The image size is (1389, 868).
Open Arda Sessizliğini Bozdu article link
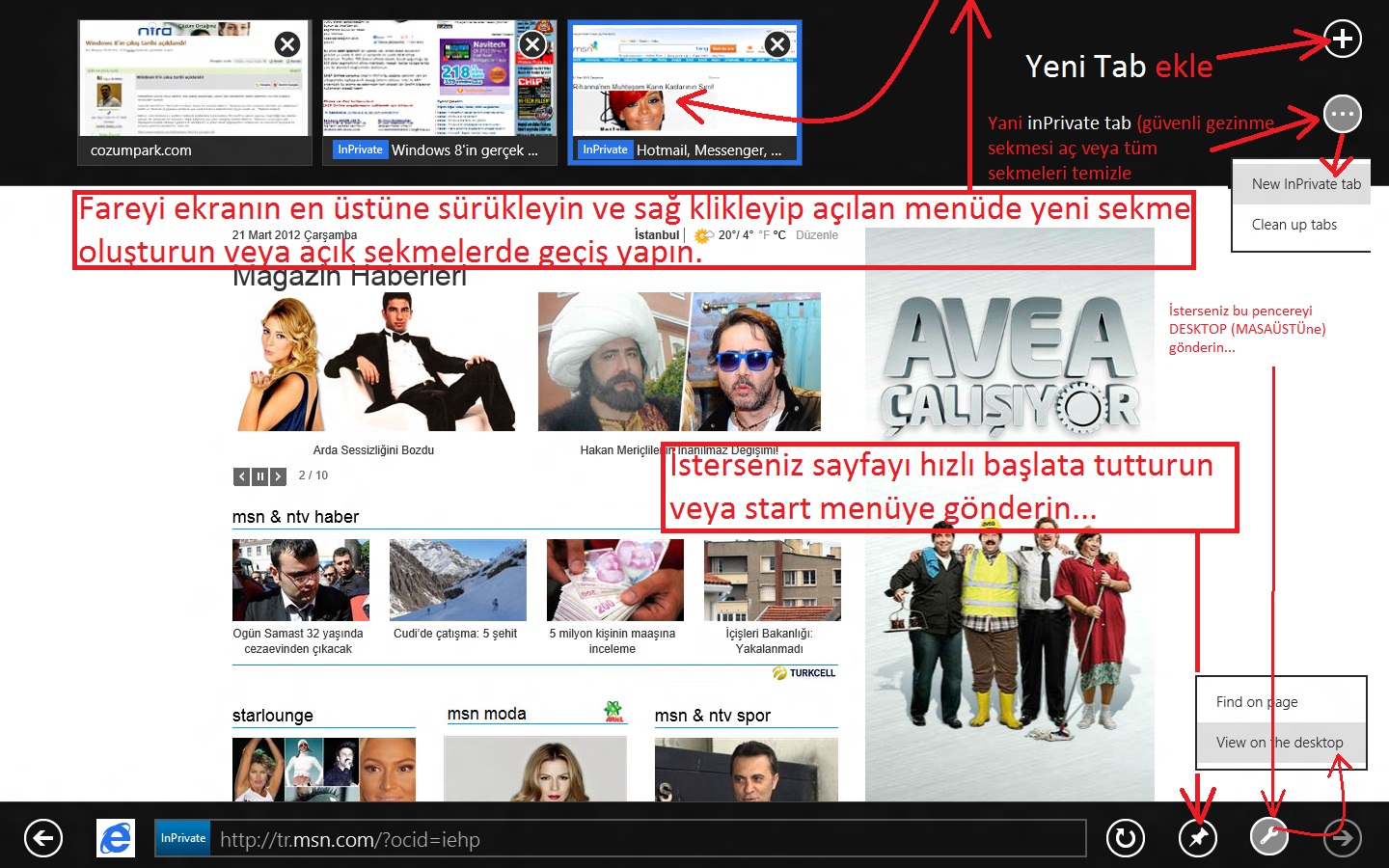click(x=373, y=450)
